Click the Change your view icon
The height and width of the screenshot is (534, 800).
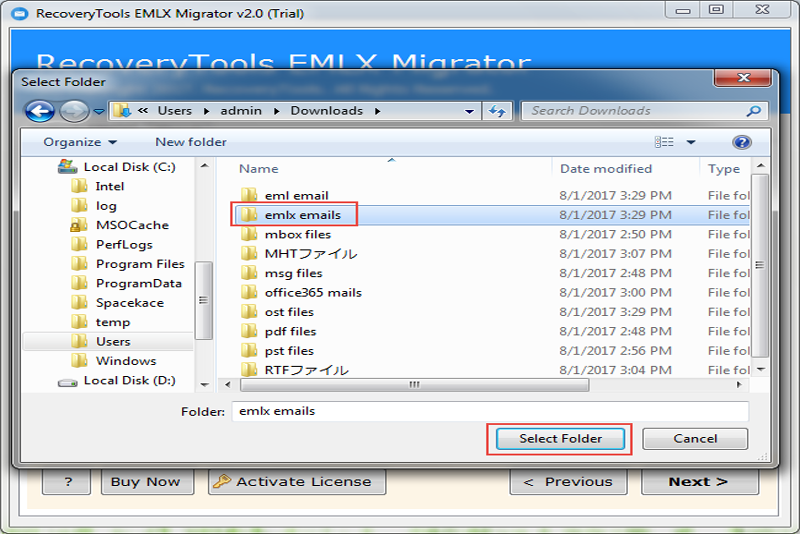[x=664, y=142]
